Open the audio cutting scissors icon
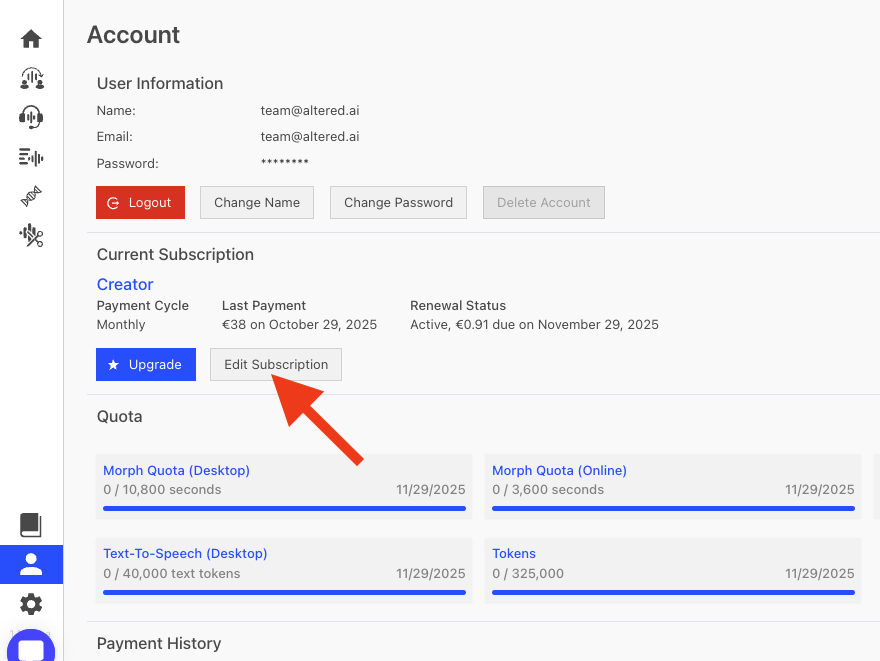This screenshot has width=880, height=661. click(31, 236)
